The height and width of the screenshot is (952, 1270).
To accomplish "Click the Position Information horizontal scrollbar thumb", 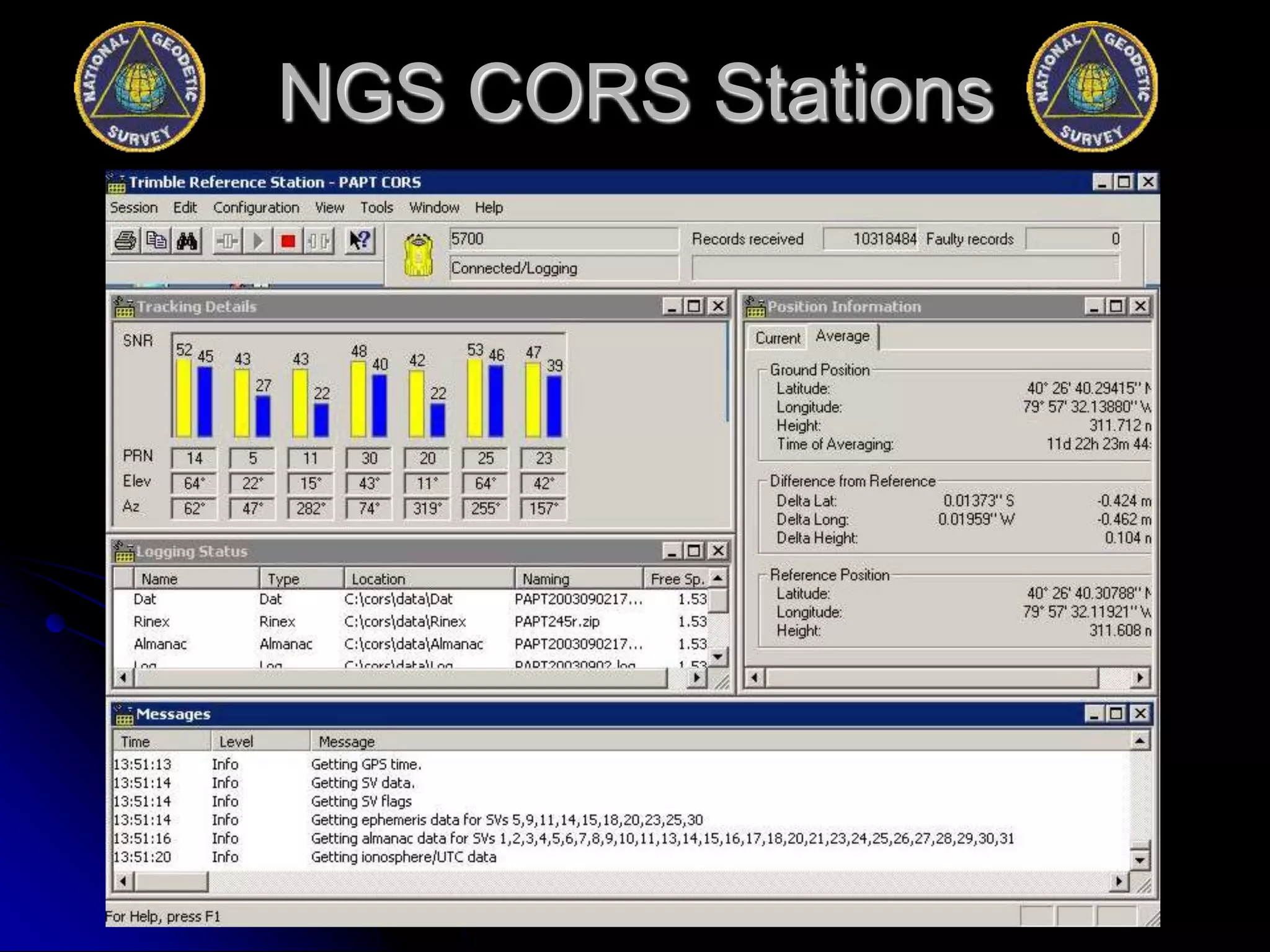I will (932, 677).
